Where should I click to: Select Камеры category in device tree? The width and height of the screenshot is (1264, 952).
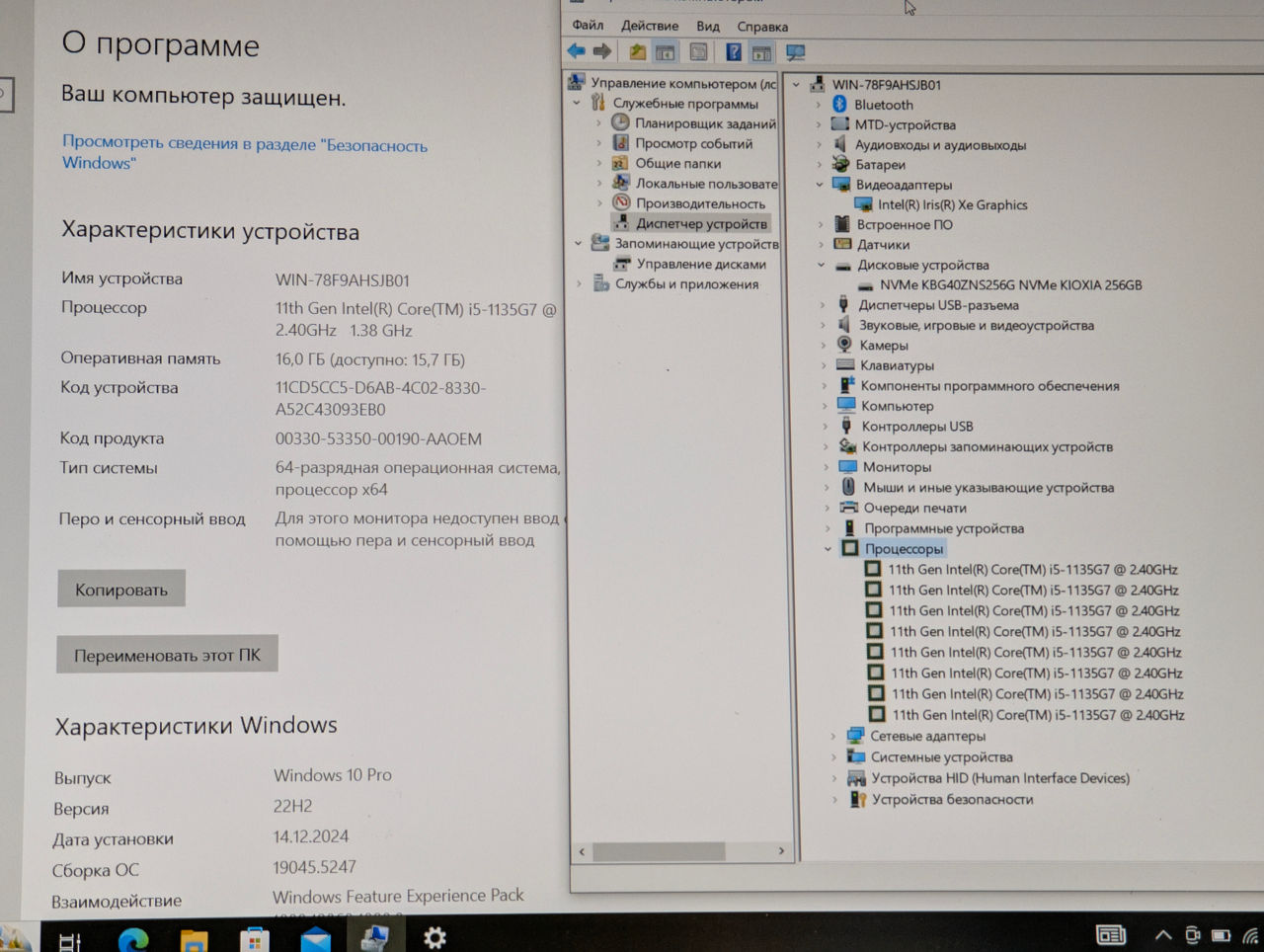click(884, 345)
